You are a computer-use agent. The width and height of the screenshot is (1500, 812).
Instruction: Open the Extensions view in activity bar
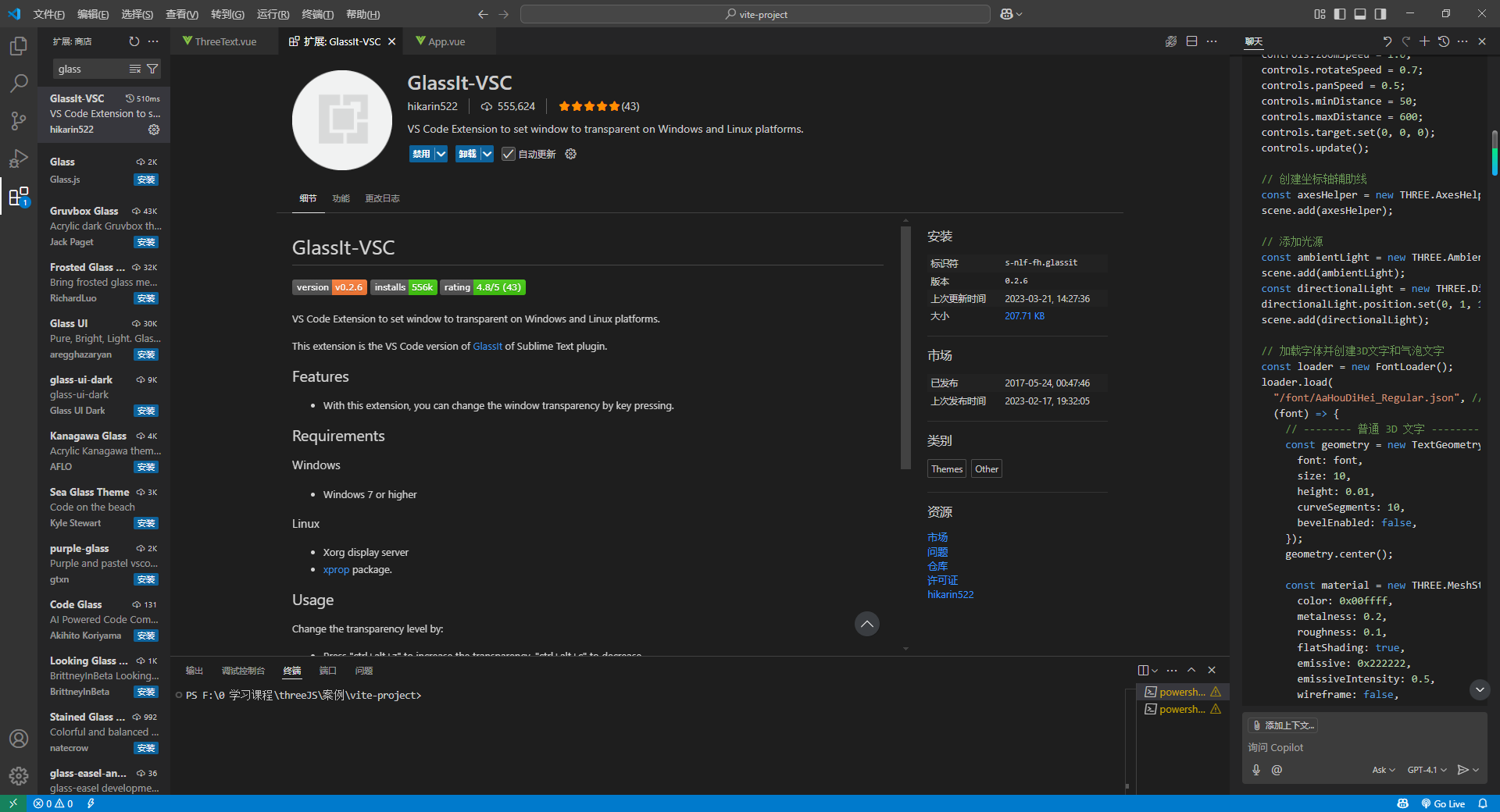coord(19,196)
